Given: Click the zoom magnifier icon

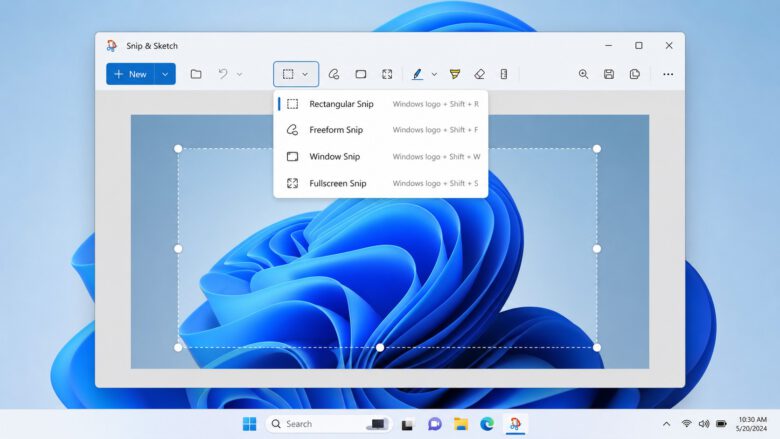Looking at the screenshot, I should tap(584, 74).
